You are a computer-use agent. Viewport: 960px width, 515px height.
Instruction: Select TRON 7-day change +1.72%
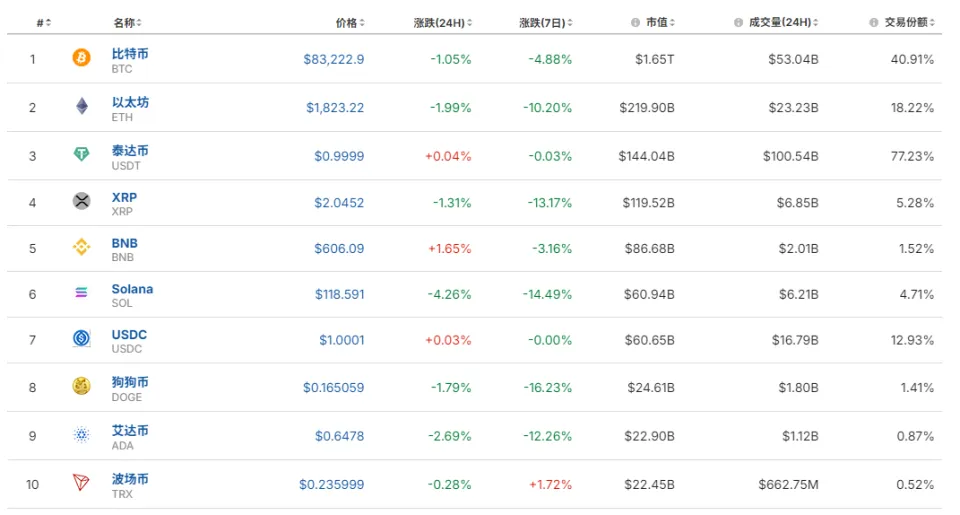[550, 484]
